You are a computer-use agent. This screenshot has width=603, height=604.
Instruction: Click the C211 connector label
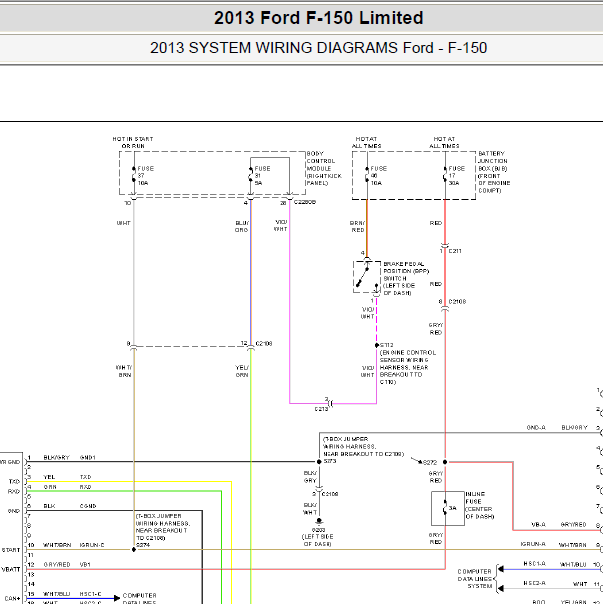(x=455, y=251)
